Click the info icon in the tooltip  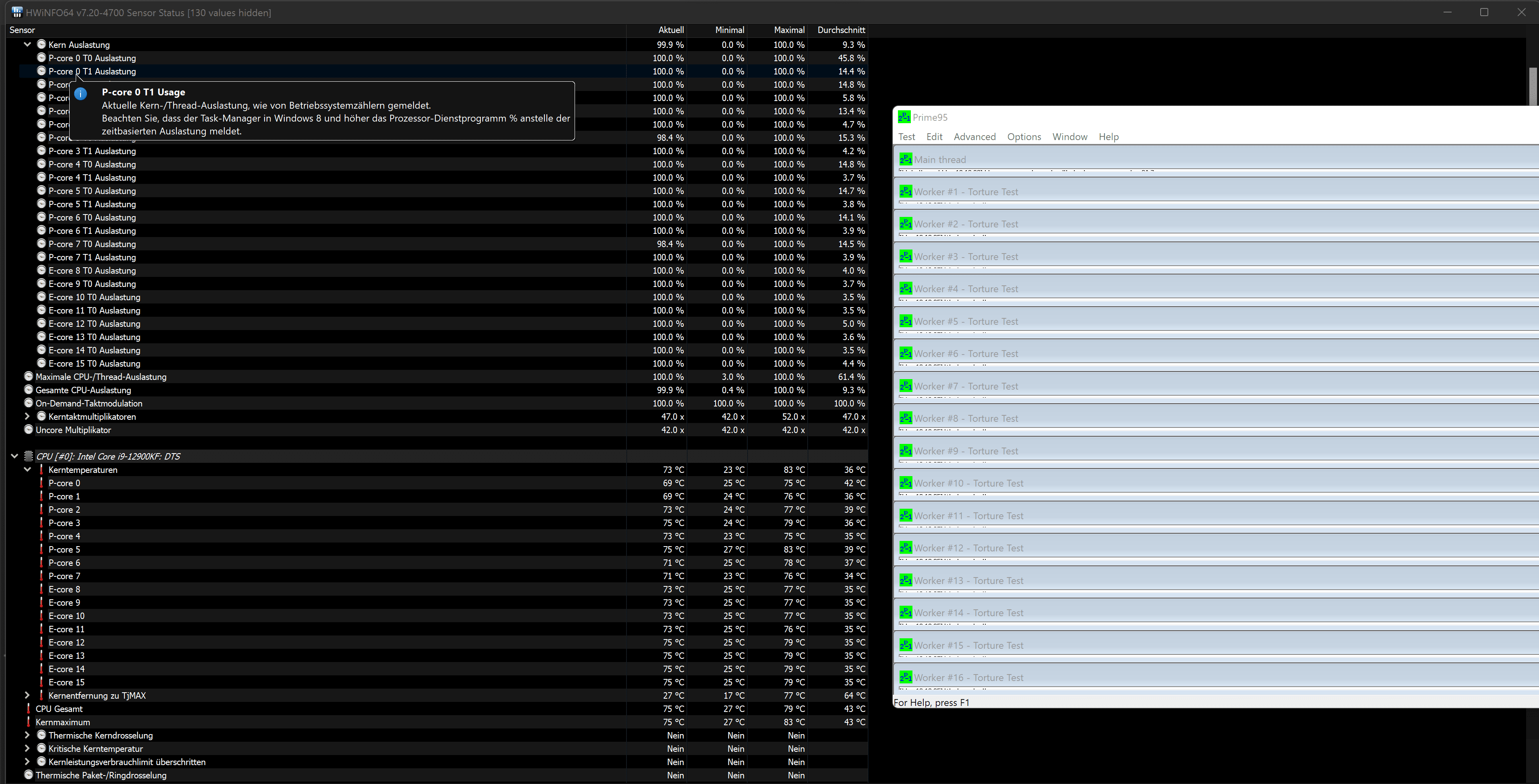point(81,94)
